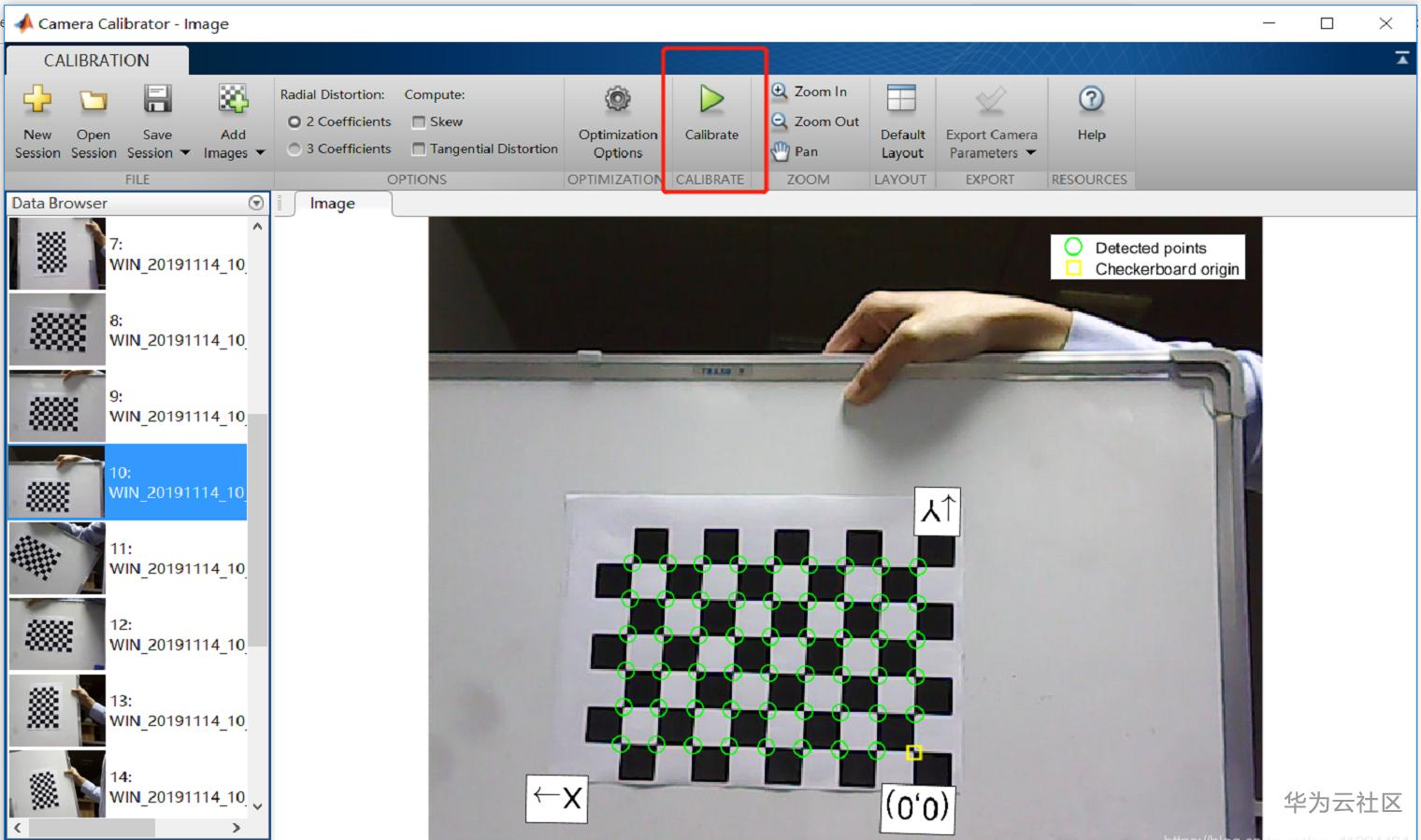Screen dimensions: 1421x840
Task: Select thumbnail of image 11
Action: click(x=57, y=558)
